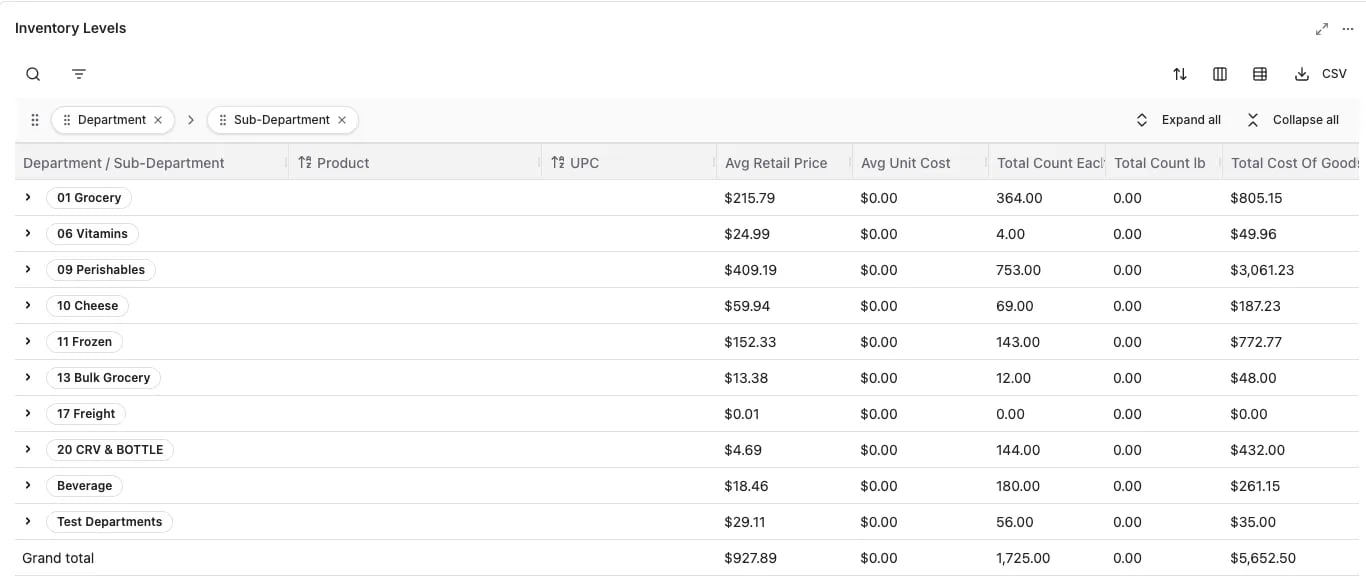Click the Avg Unit Cost column header

click(919, 163)
